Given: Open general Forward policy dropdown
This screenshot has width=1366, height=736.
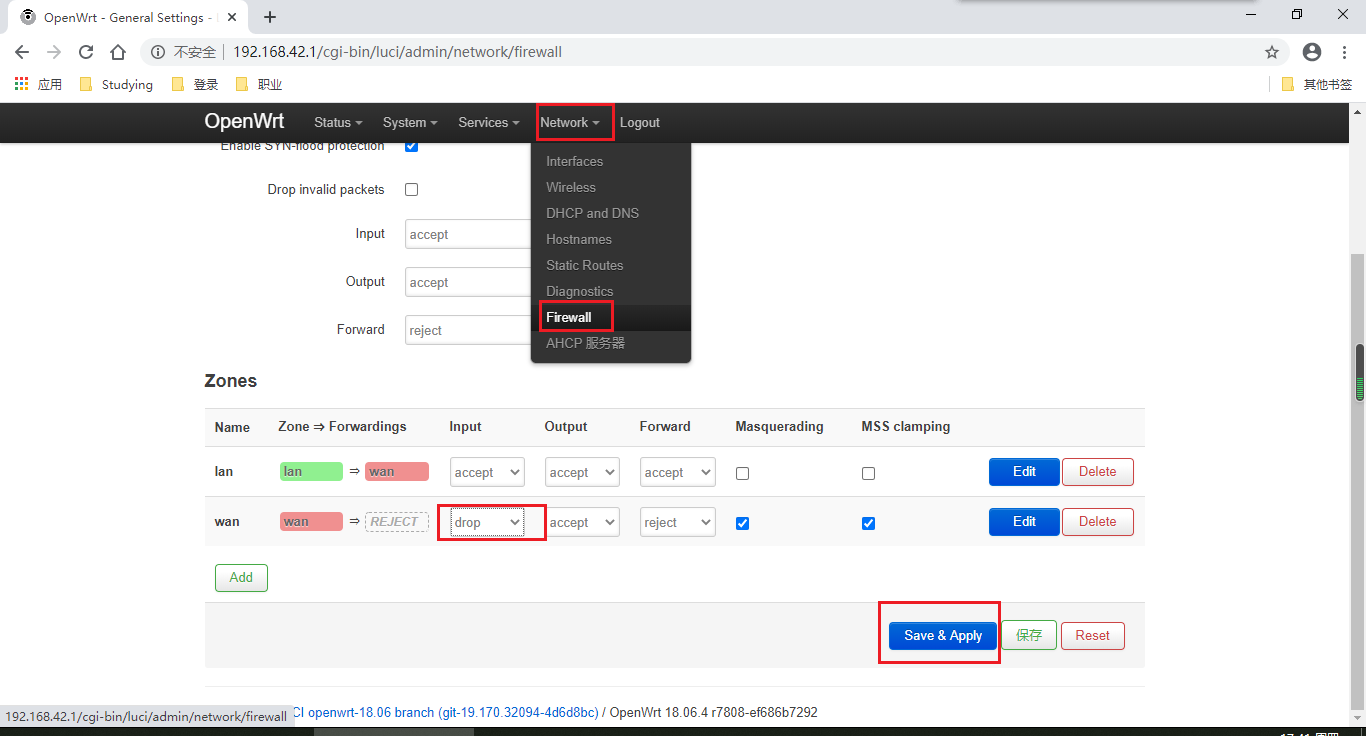Looking at the screenshot, I should pyautogui.click(x=468, y=330).
